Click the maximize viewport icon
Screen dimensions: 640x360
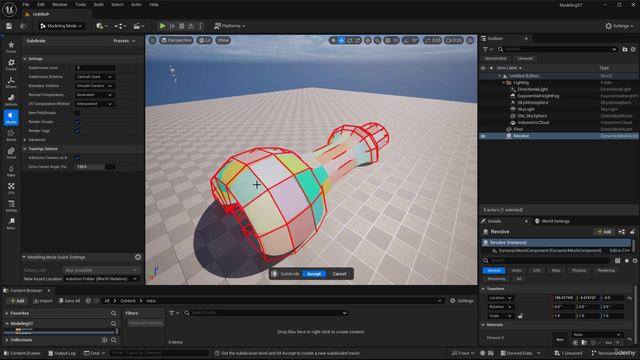(470, 40)
